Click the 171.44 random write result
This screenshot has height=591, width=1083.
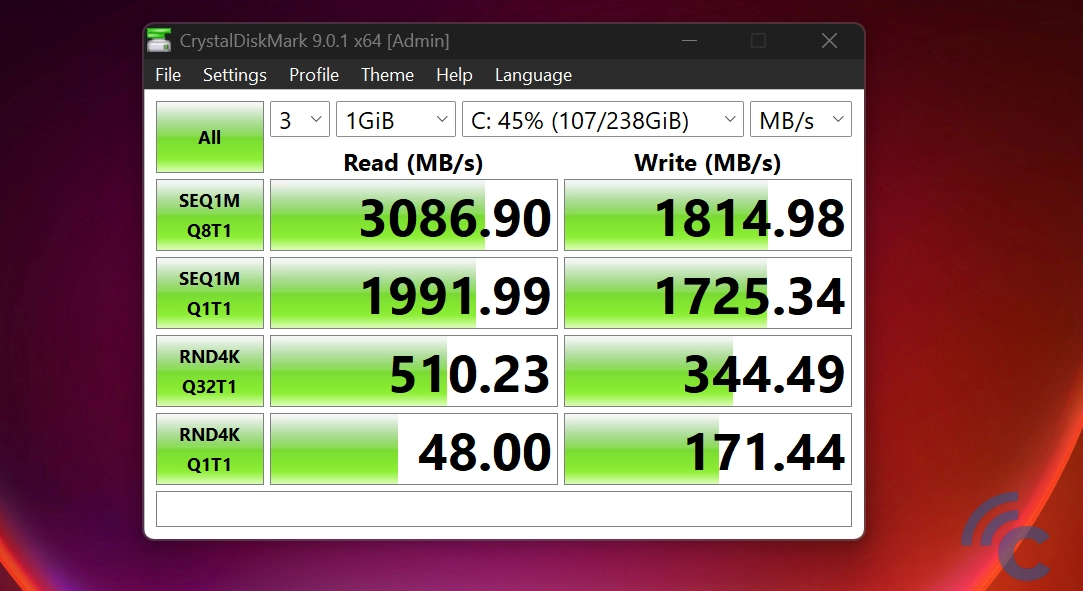point(708,449)
